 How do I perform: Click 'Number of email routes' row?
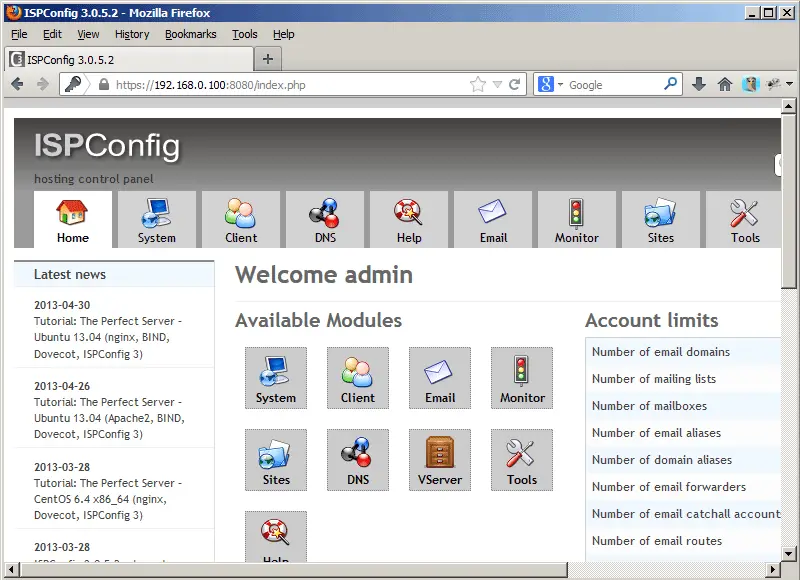point(683,541)
